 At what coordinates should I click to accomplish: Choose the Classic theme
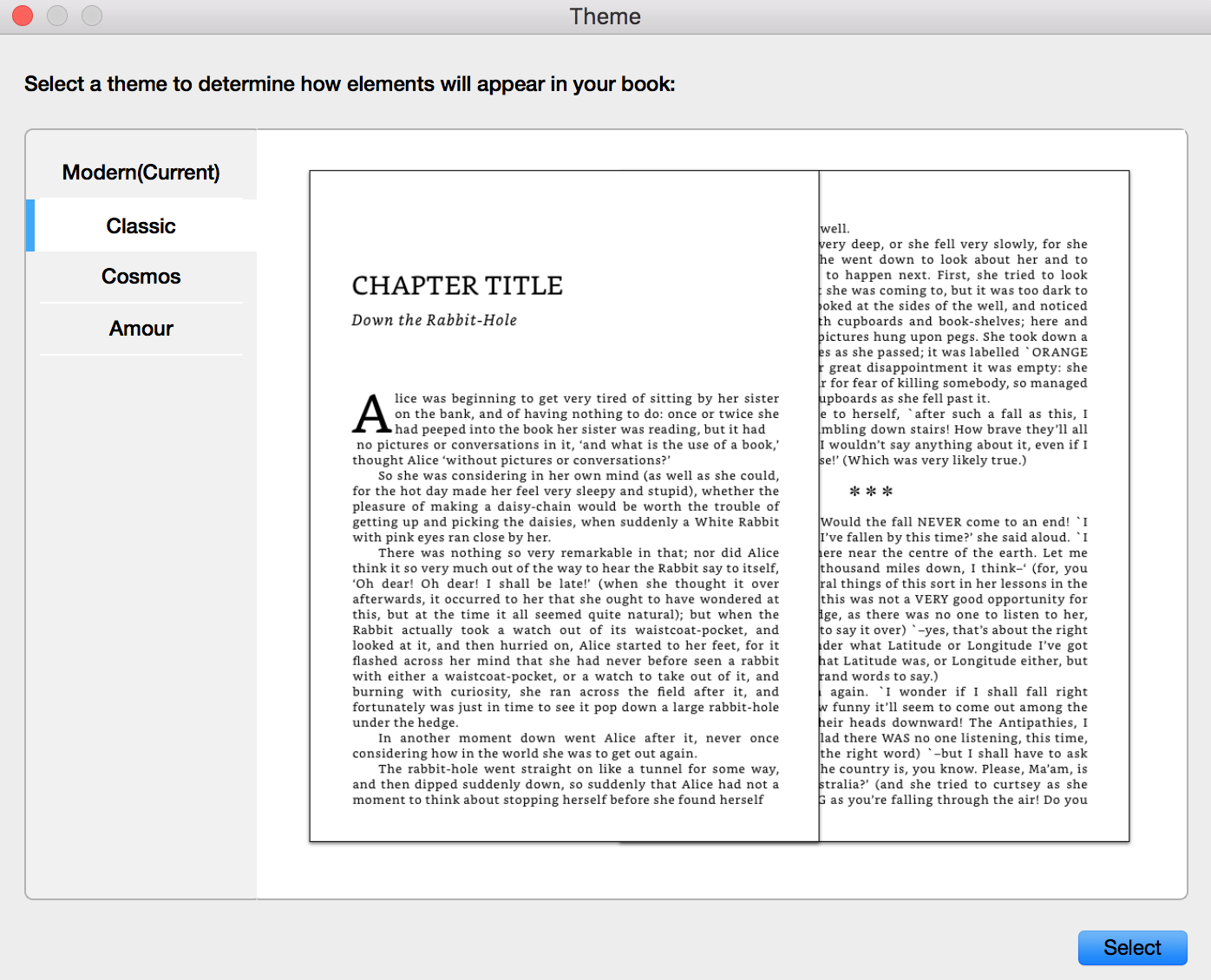click(141, 225)
